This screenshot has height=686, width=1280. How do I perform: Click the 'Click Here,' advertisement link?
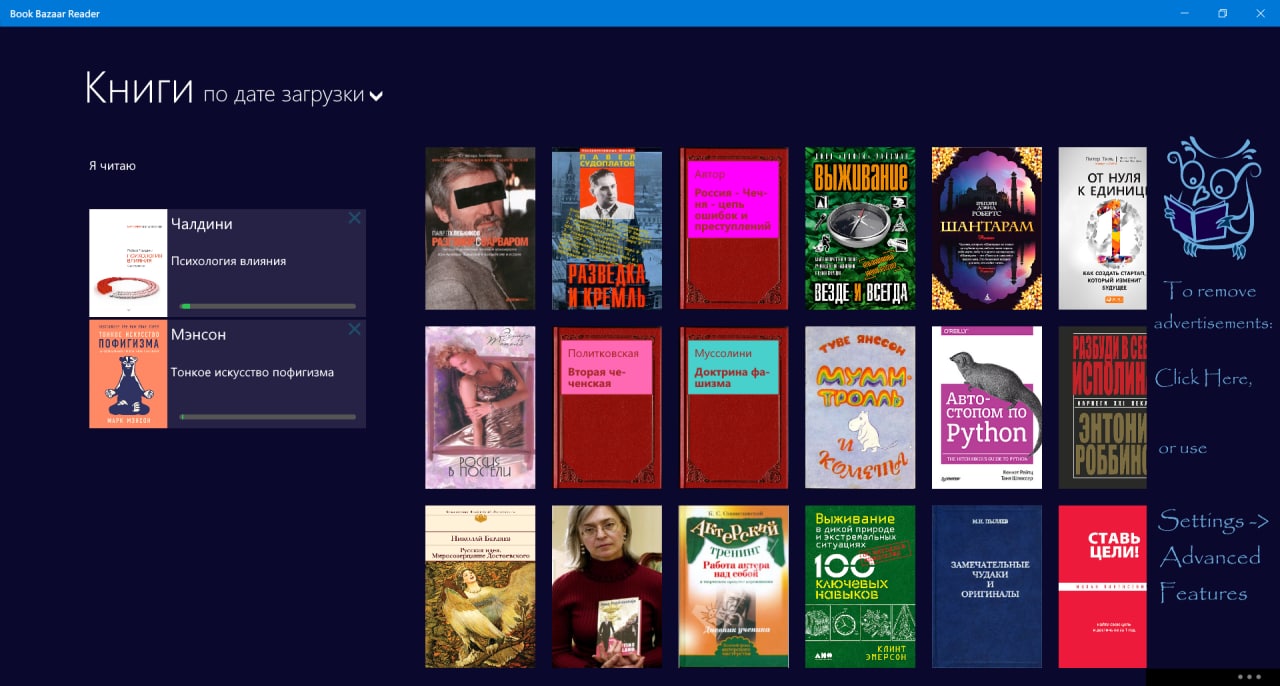click(1203, 378)
